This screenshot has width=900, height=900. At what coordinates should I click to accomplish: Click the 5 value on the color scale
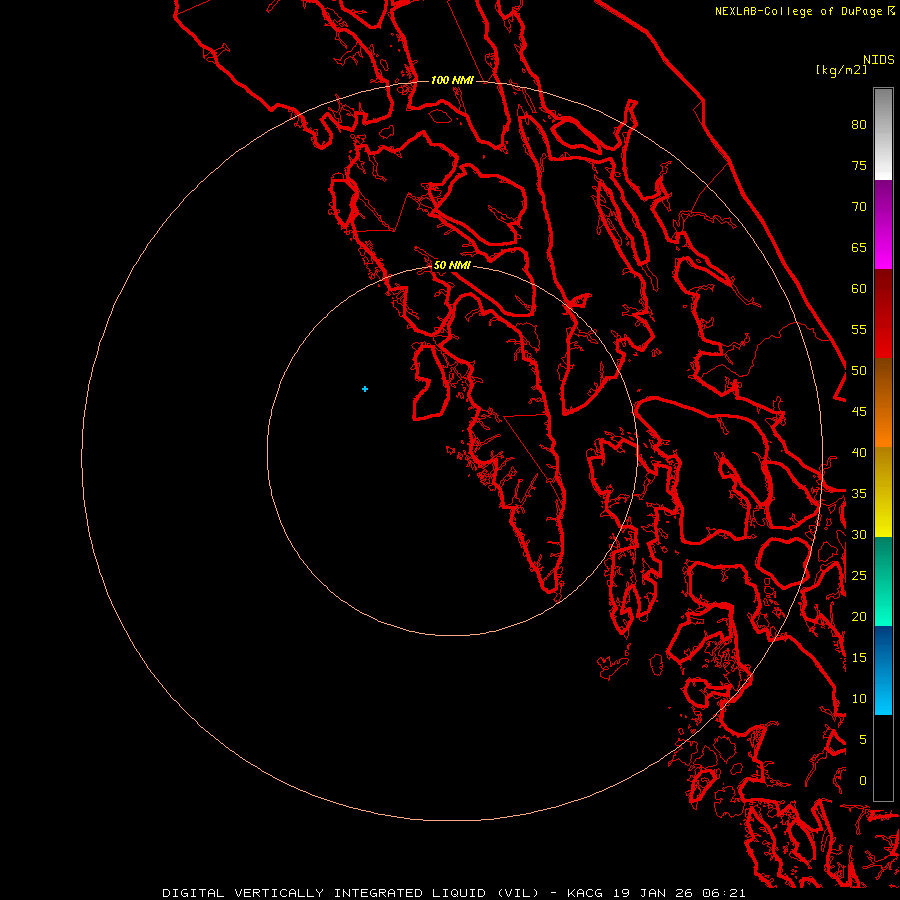coord(863,739)
